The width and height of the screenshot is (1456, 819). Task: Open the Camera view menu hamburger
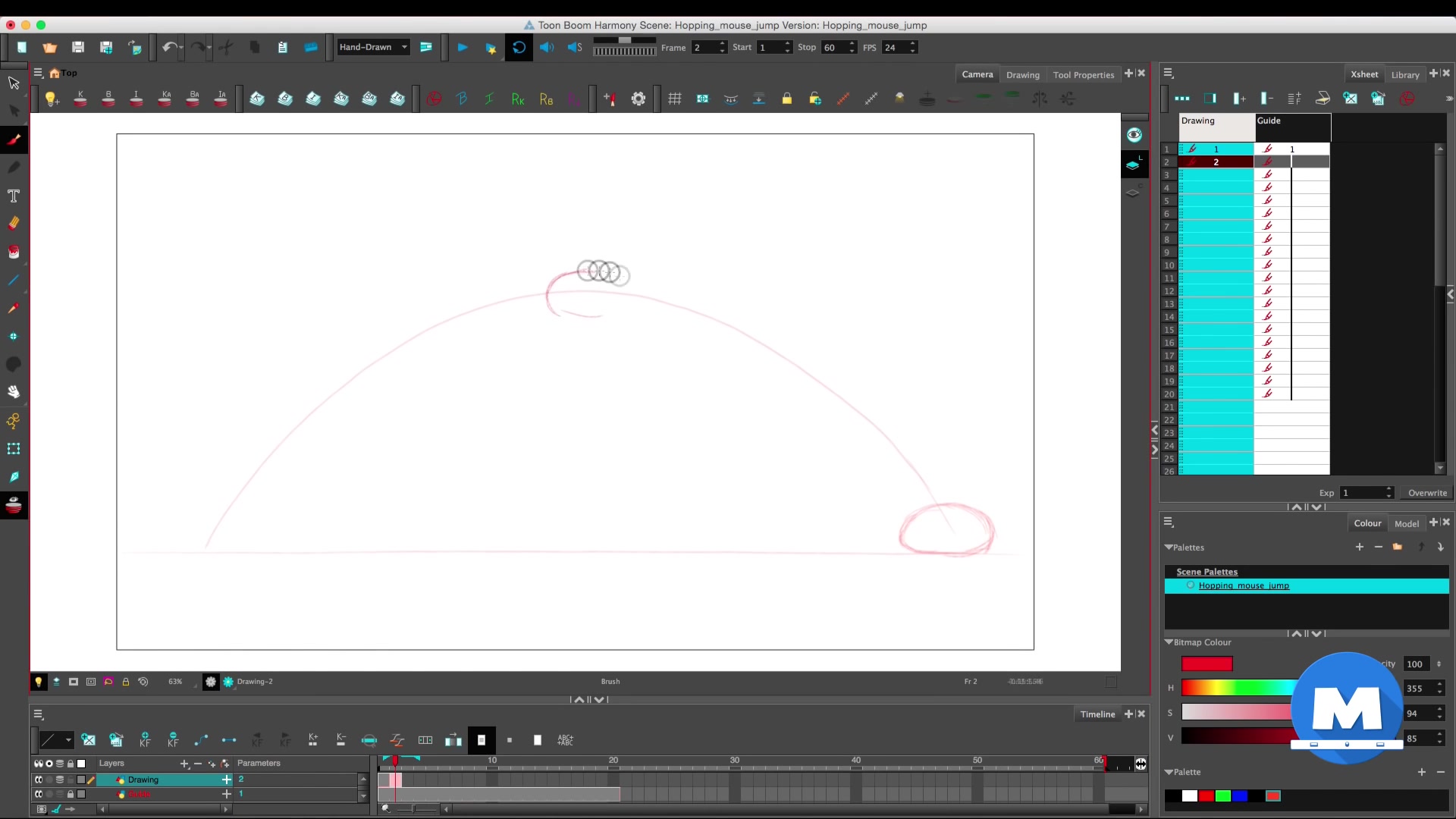[38, 73]
